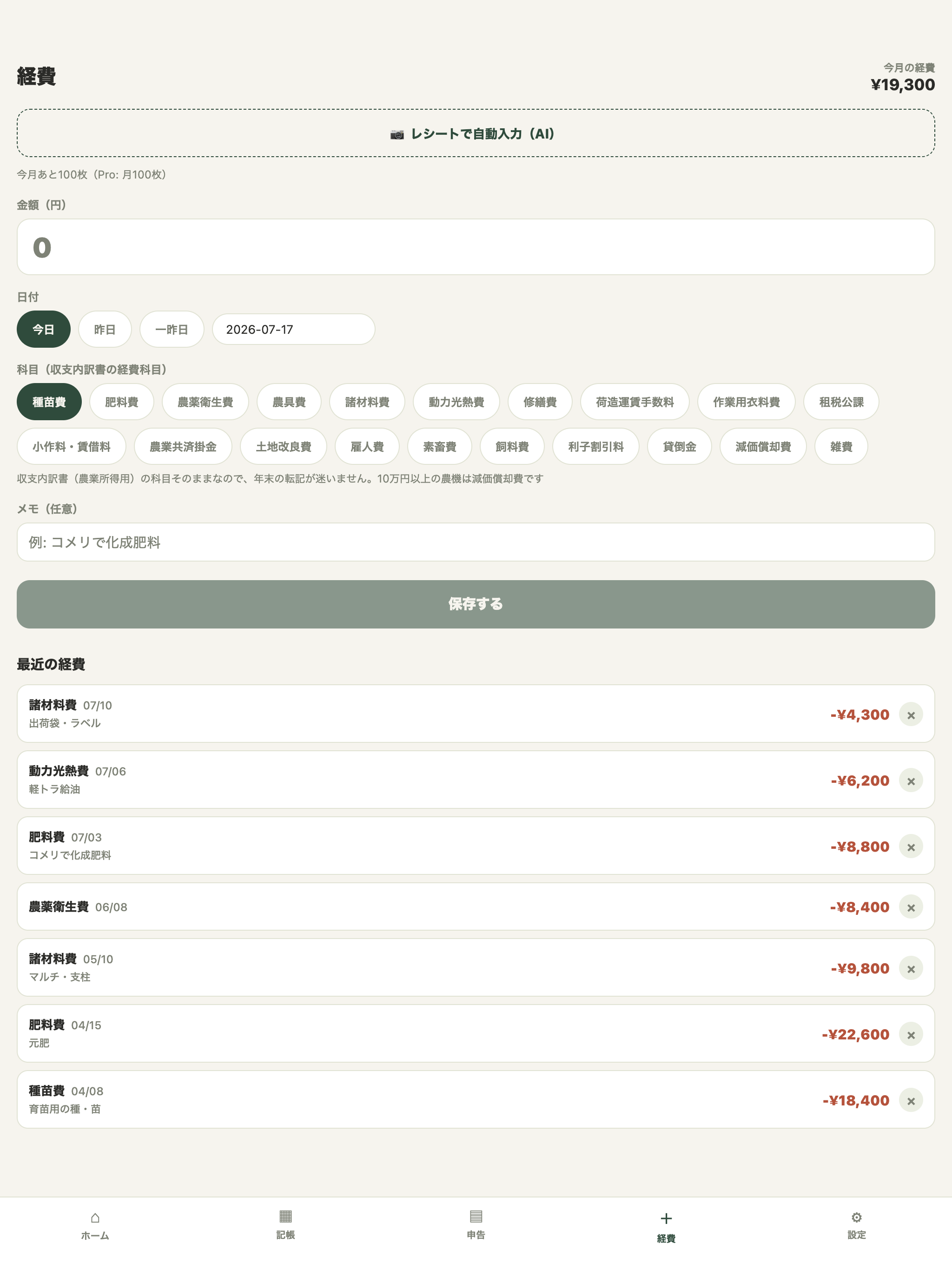This screenshot has height=1270, width=952.
Task: Delete the 諸材料費 07/10 expense entry
Action: [911, 715]
